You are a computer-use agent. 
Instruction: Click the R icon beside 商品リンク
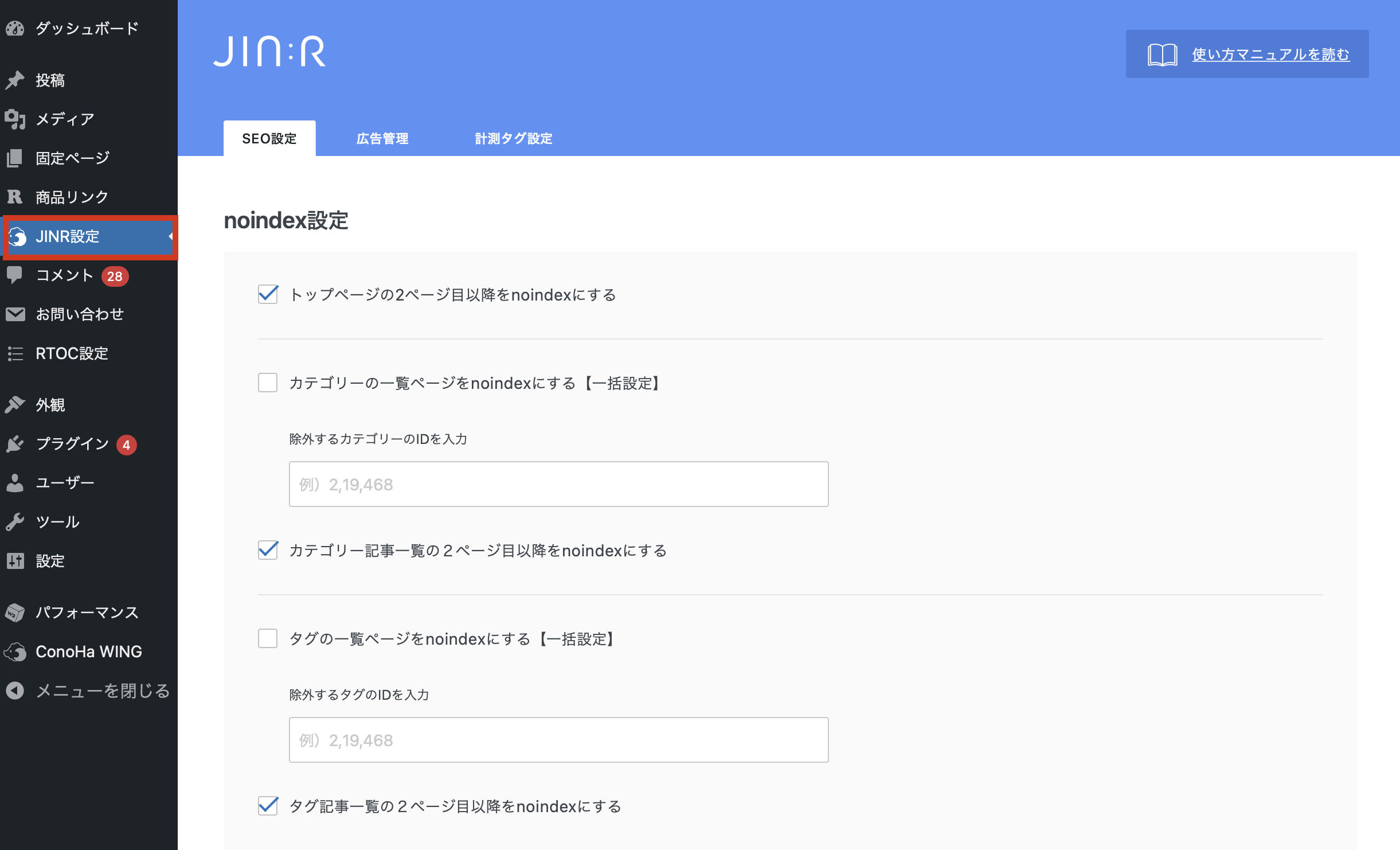coord(15,197)
